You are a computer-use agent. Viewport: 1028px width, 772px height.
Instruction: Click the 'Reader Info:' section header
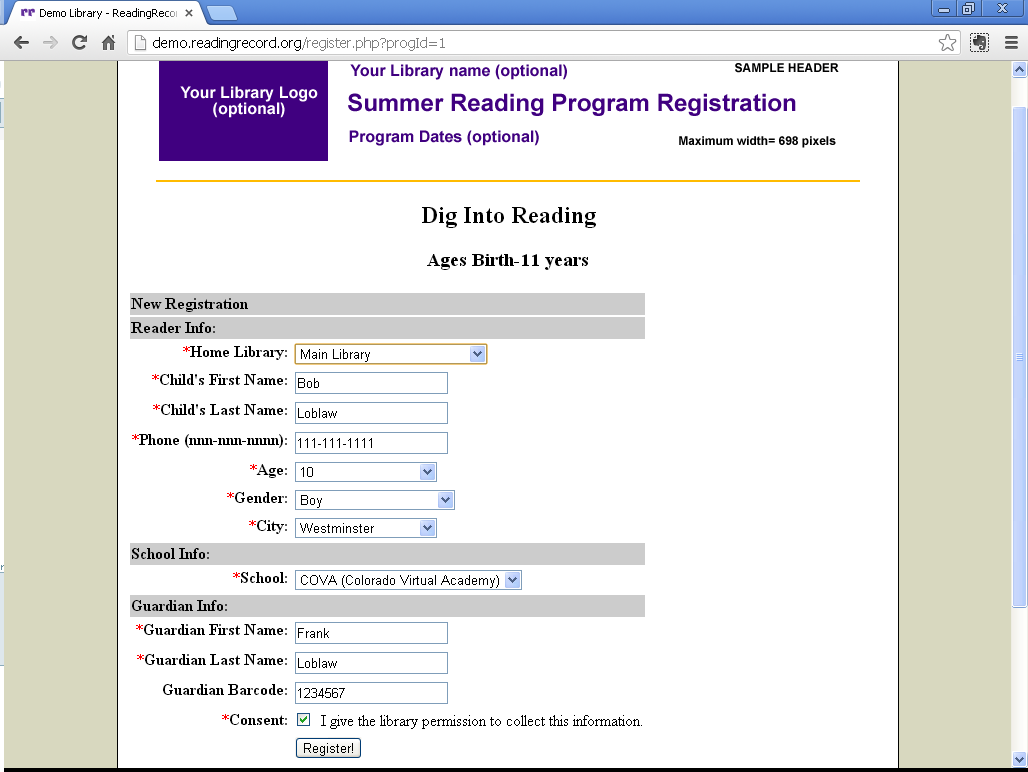tap(387, 328)
